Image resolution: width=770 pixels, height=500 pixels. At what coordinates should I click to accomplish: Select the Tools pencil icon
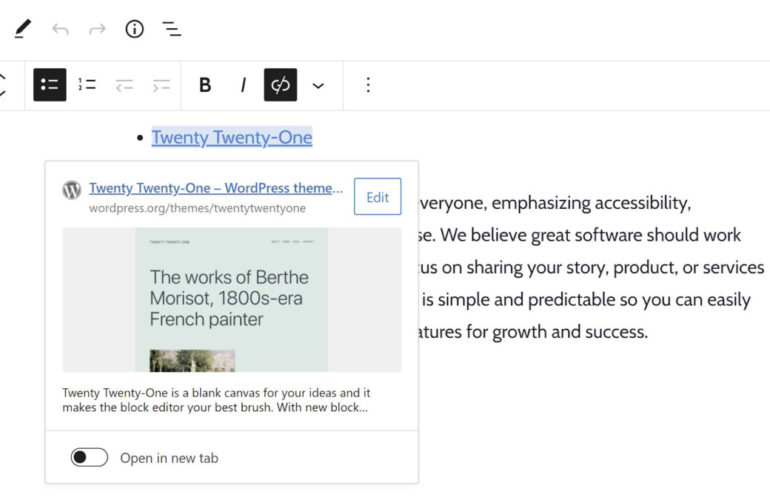pyautogui.click(x=22, y=29)
